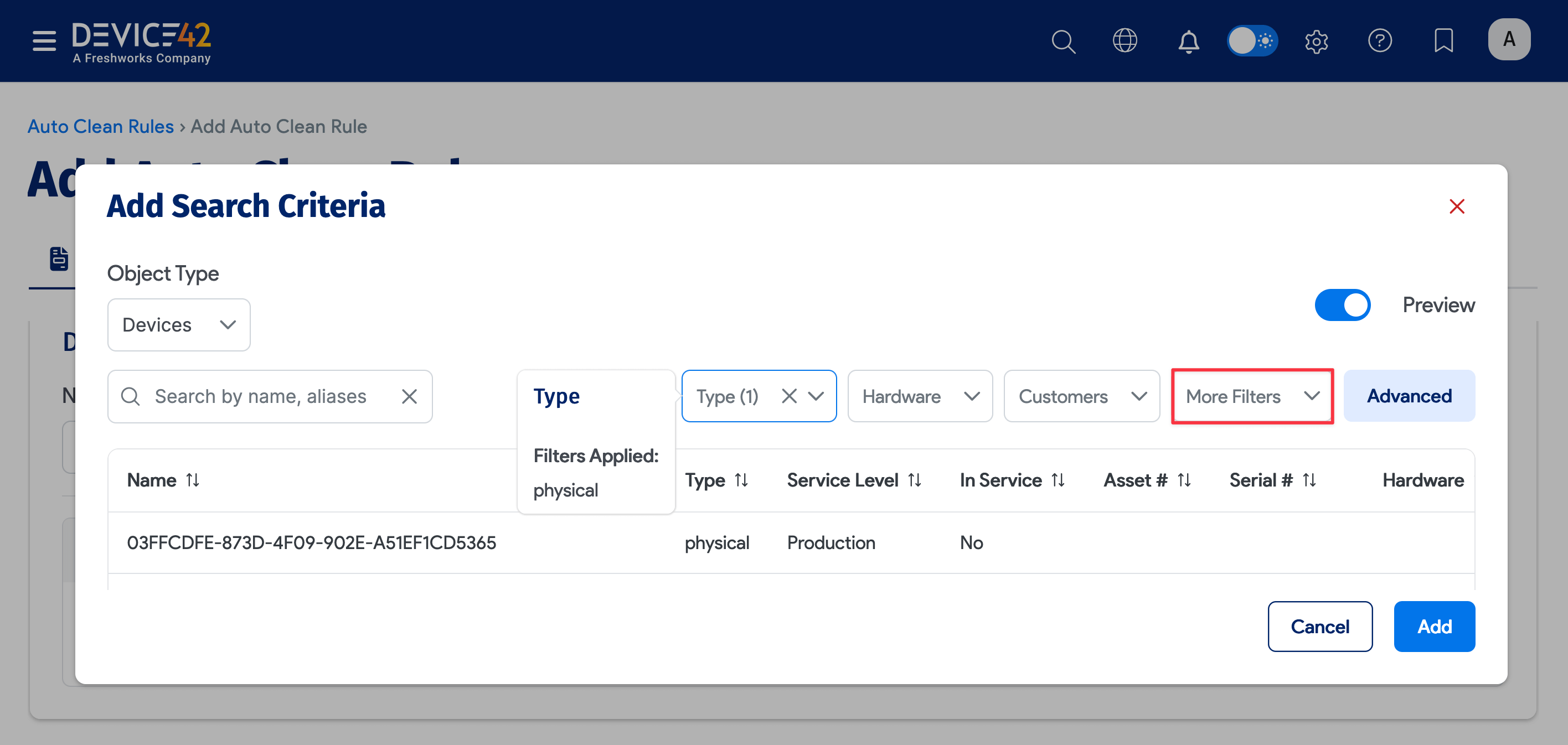Clear the Type filter selection
Viewport: 1568px width, 745px height.
pyautogui.click(x=789, y=396)
